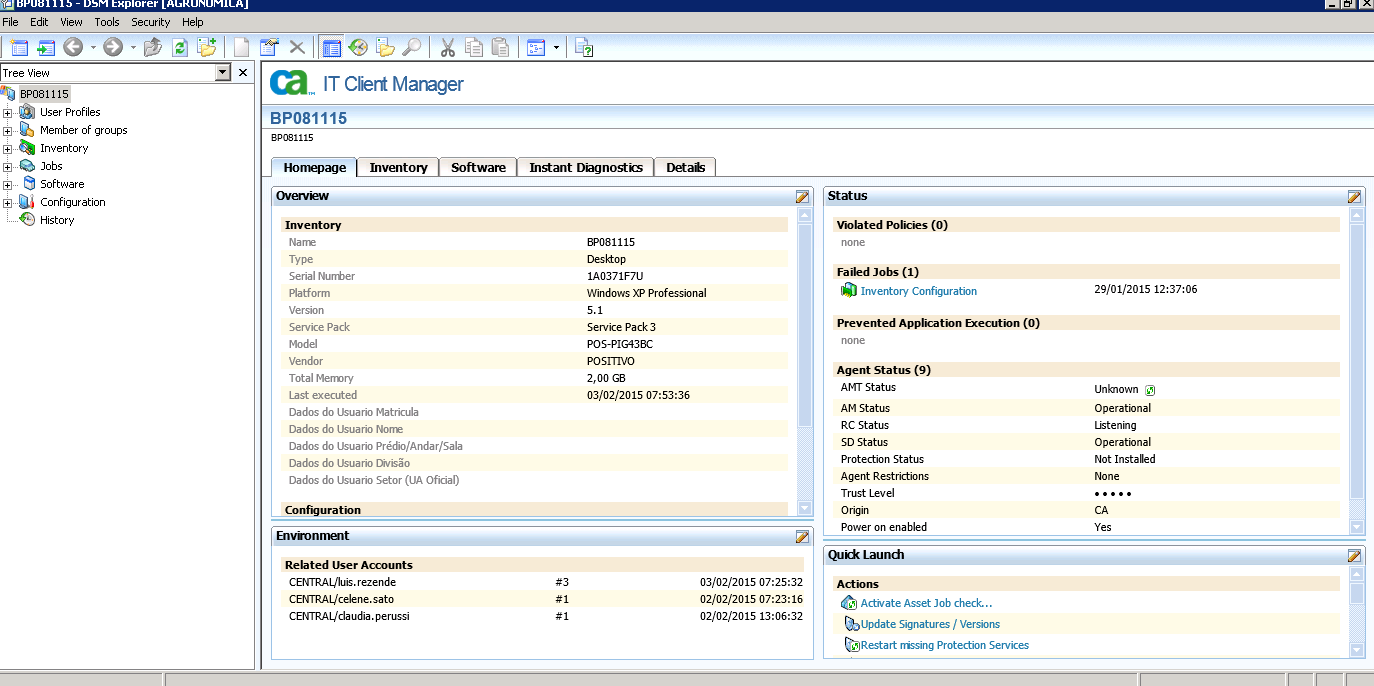1374x686 pixels.
Task: Edit the Overview panel via its pencil icon
Action: click(802, 197)
